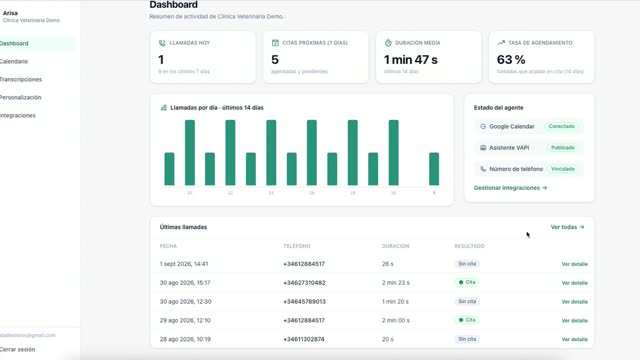Open Gestionar integraciones link
This screenshot has height=360, width=640.
[x=510, y=188]
